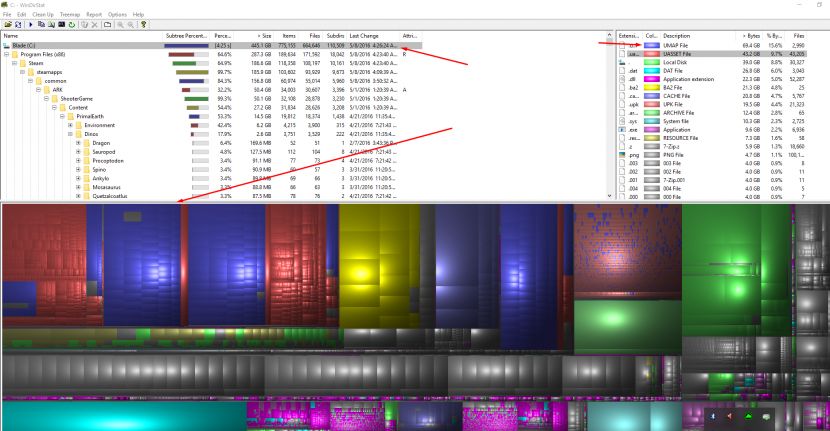This screenshot has height=431, width=830.
Task: Open the Help menu
Action: coord(138,14)
